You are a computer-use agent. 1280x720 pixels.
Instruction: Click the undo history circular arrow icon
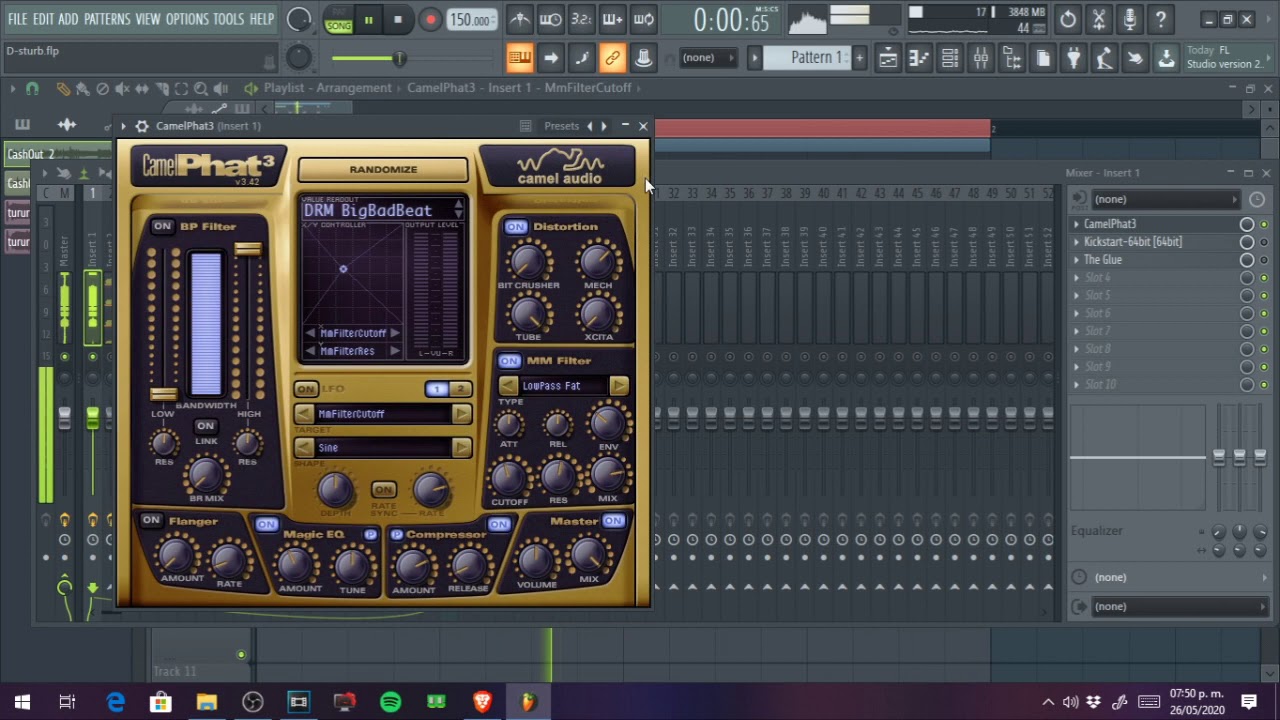[x=1068, y=19]
